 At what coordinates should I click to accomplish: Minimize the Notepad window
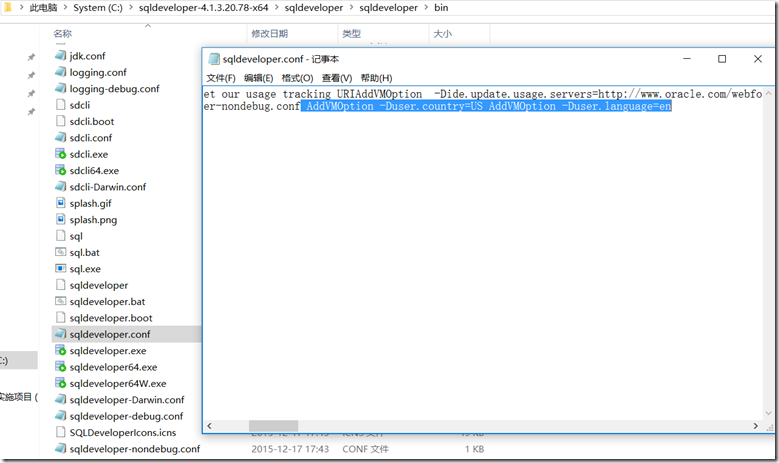(687, 59)
